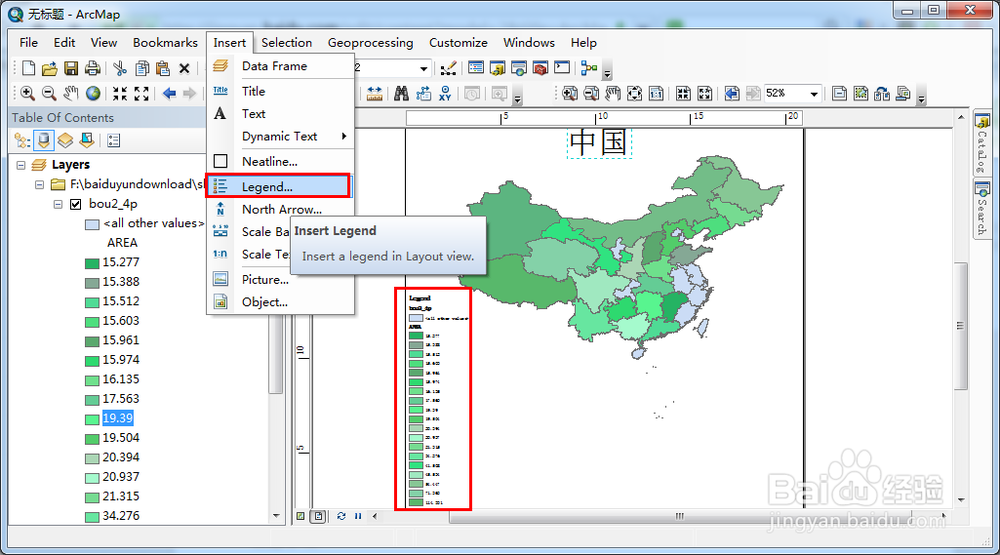
Task: Click the 15.277 color swatch
Action: (x=92, y=263)
